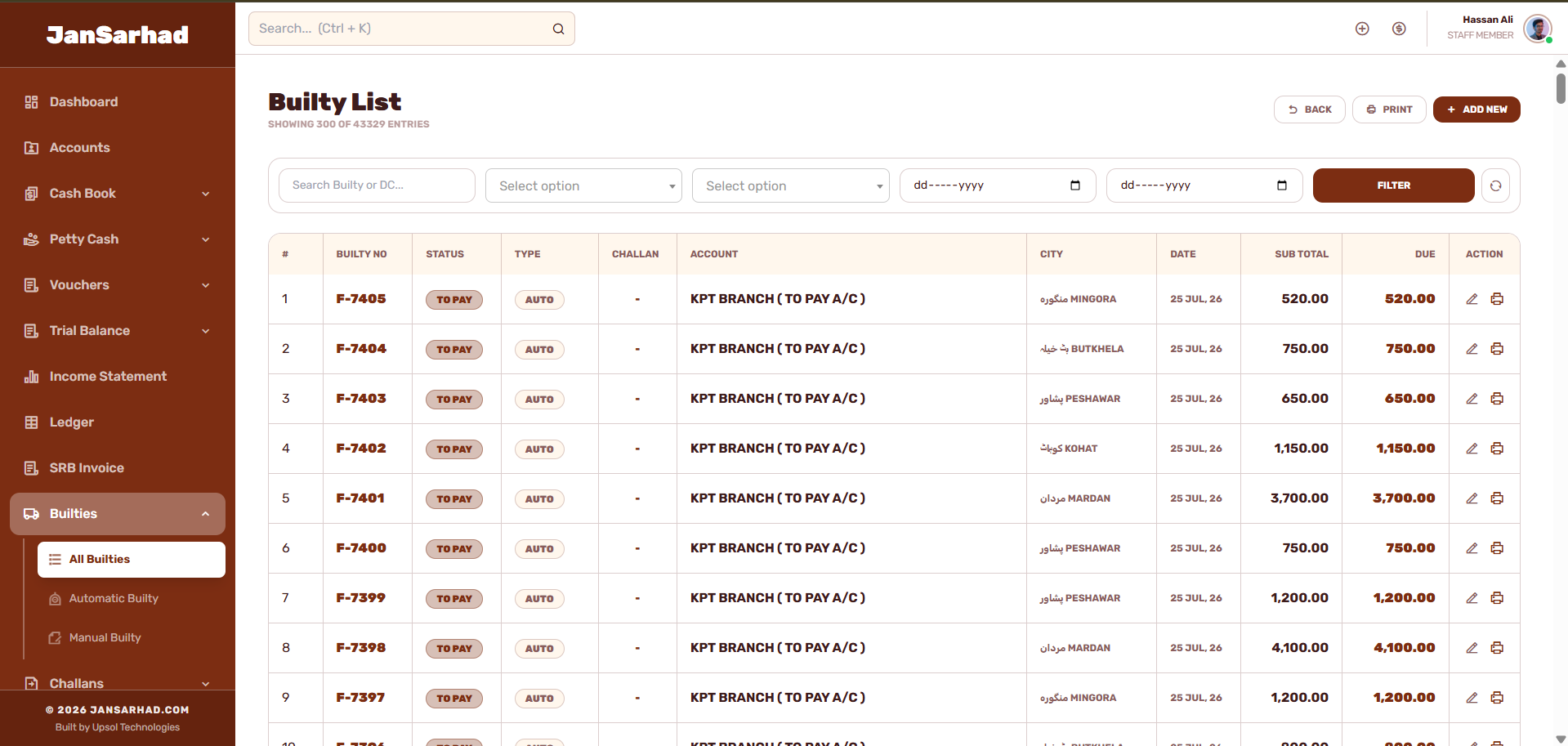
Task: Print builty F-7405 with printer icon
Action: pyautogui.click(x=1497, y=299)
